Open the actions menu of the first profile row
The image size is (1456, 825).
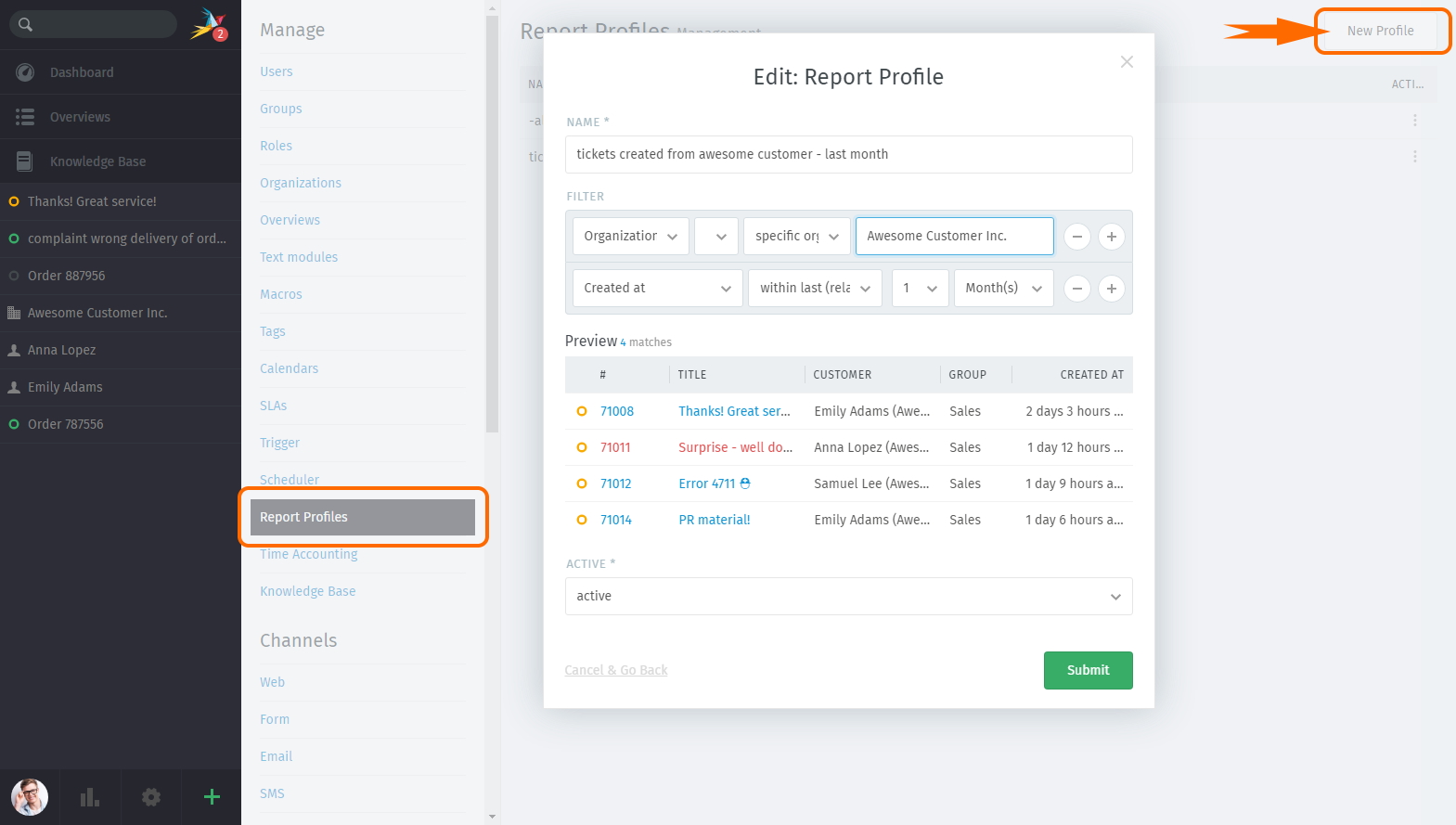pos(1414,121)
